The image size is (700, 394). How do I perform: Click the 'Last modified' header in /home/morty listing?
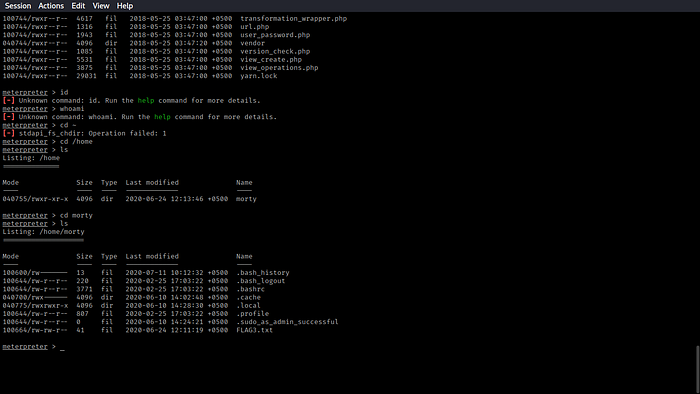click(152, 257)
